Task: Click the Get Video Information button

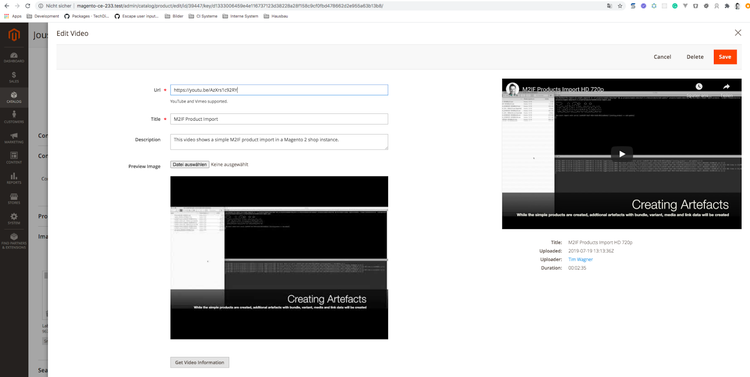Action: (x=199, y=362)
